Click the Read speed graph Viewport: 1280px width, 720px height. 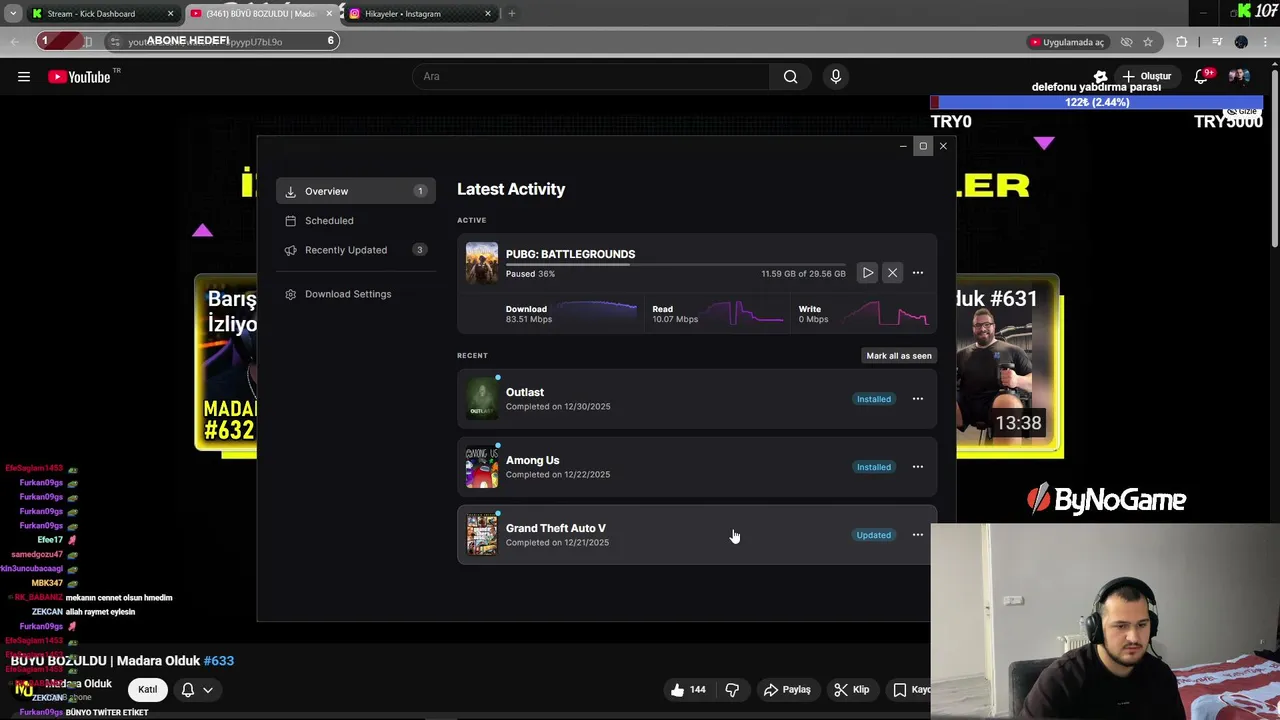tap(743, 314)
